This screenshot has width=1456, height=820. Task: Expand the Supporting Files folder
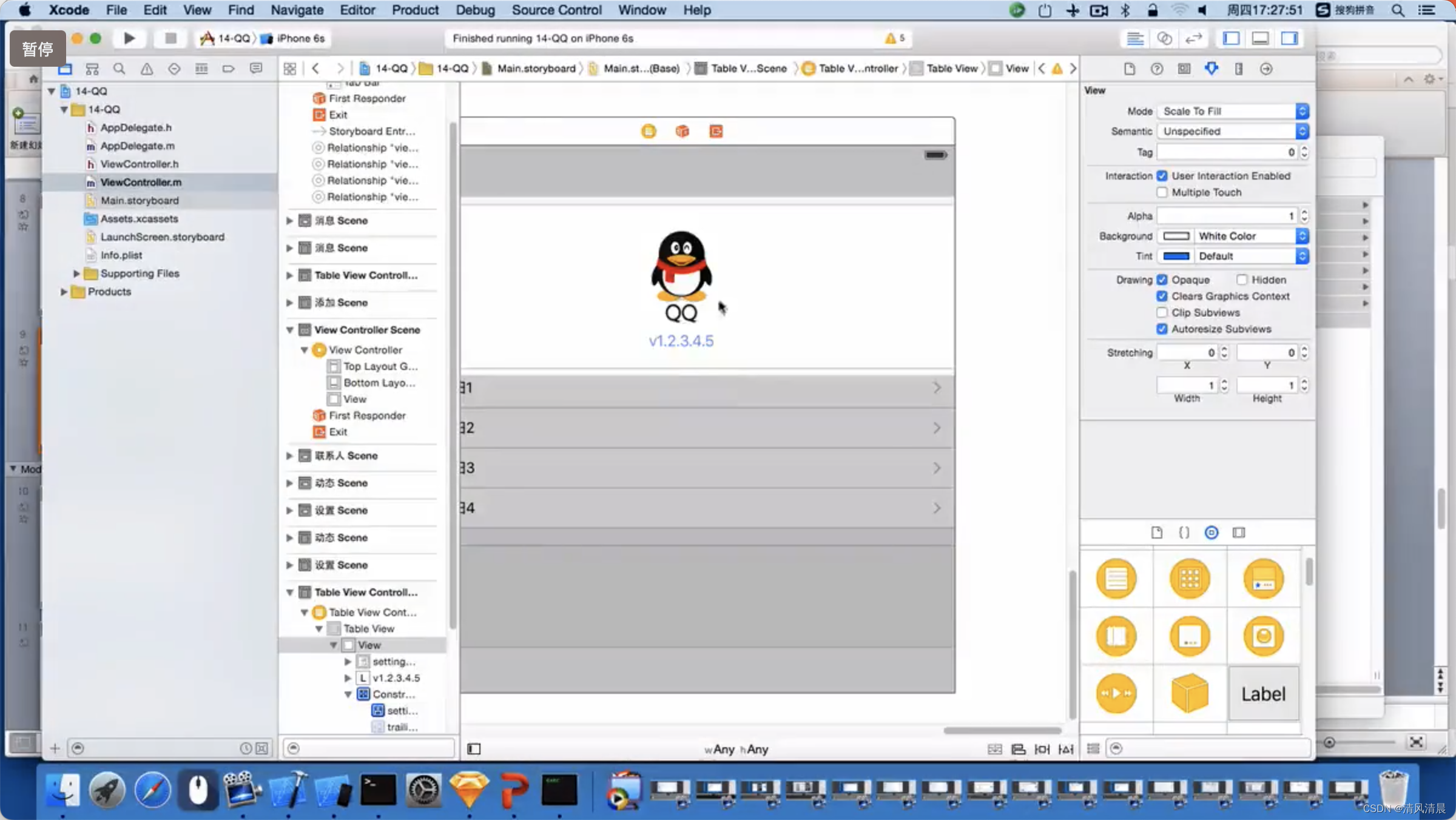[76, 274]
